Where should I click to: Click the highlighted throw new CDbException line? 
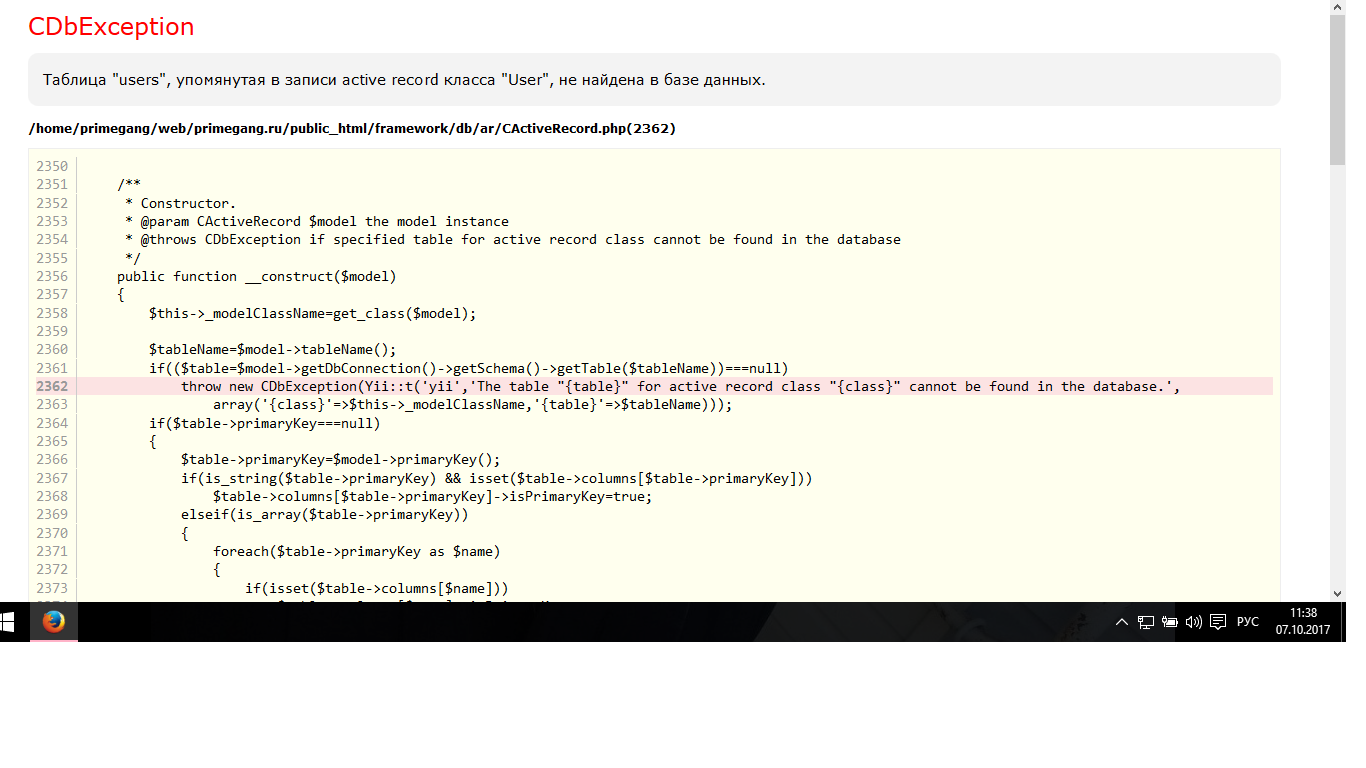(680, 386)
